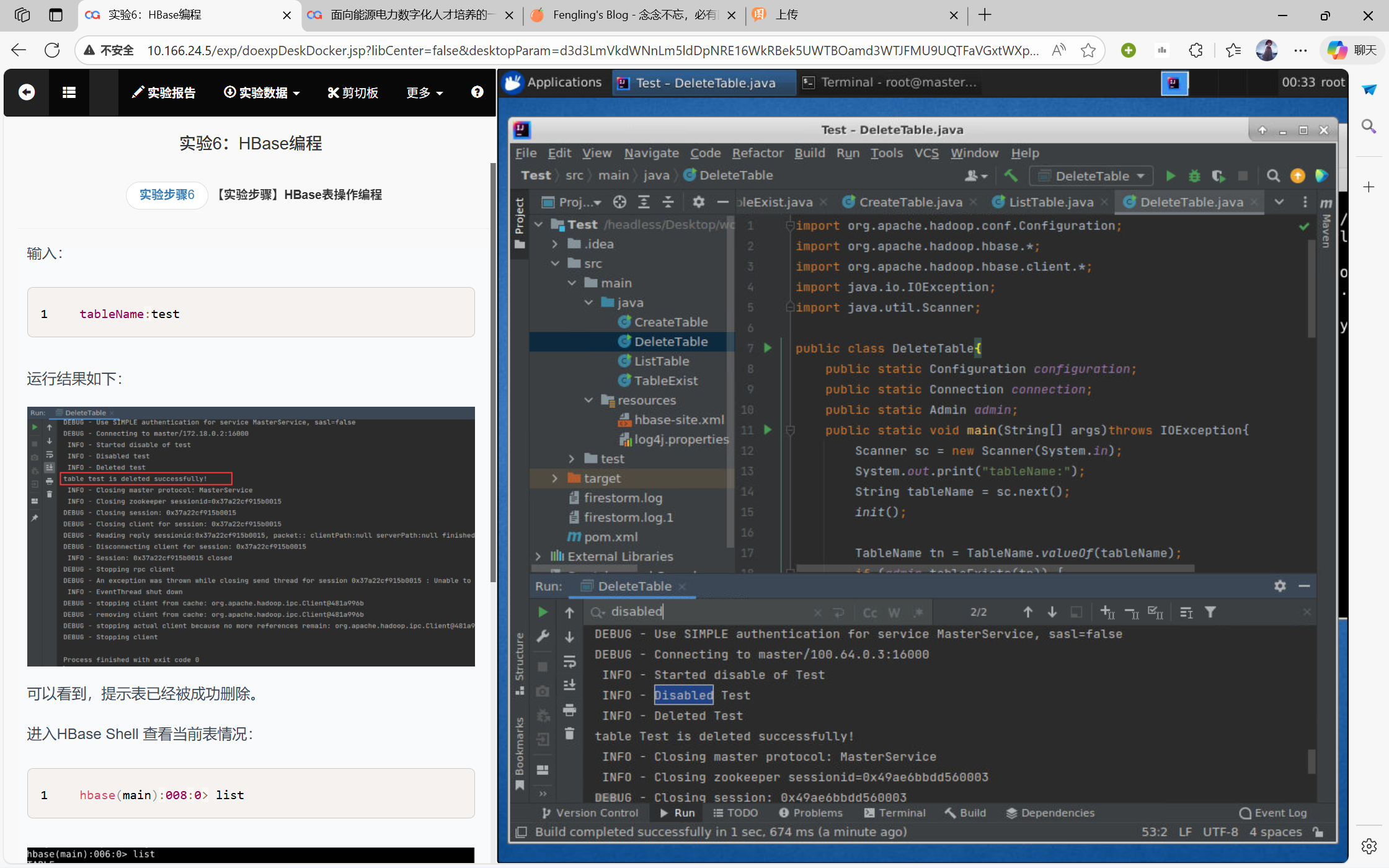Click the console print icon
The image size is (1389, 868).
pos(569,710)
